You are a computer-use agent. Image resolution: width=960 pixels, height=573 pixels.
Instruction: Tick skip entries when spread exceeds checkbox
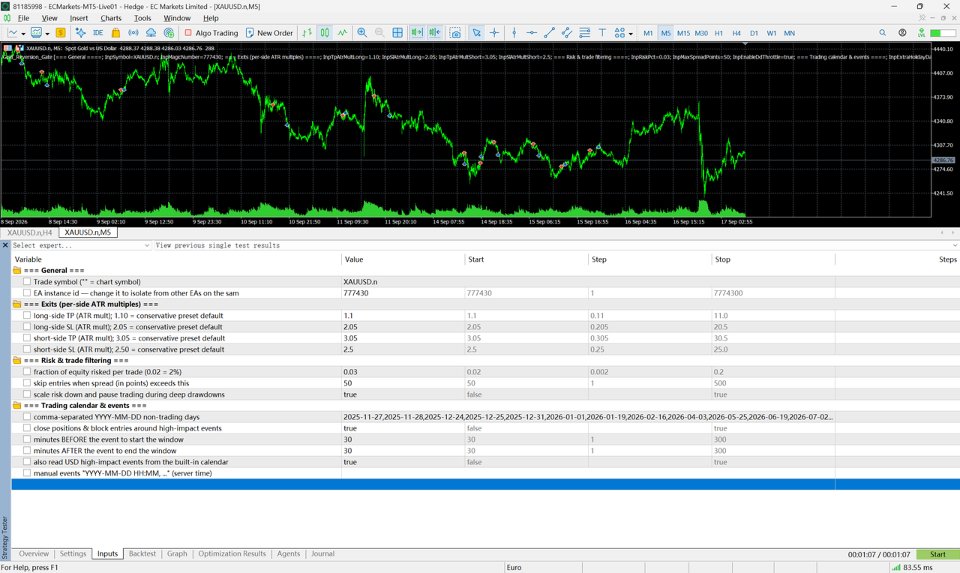27,383
